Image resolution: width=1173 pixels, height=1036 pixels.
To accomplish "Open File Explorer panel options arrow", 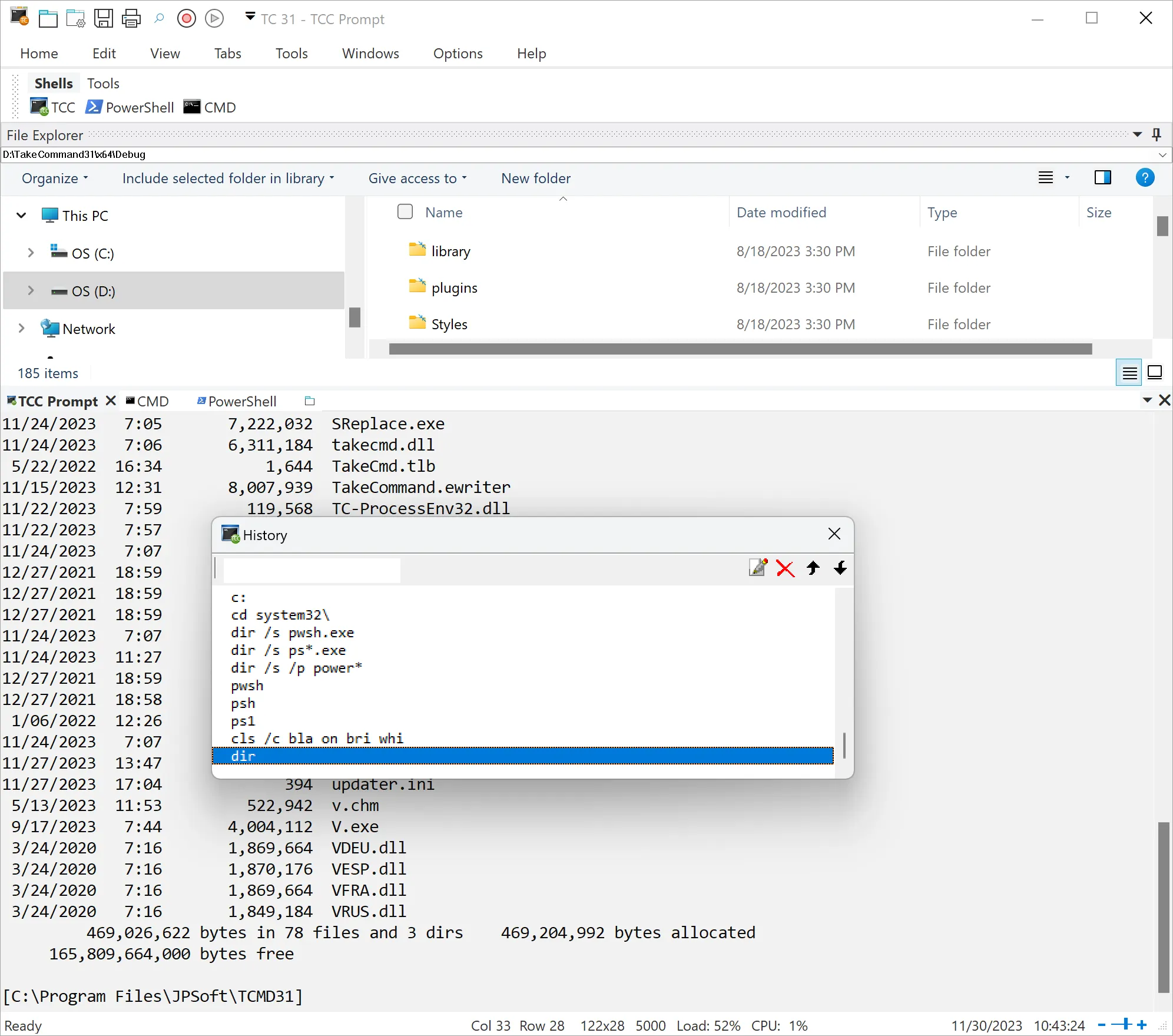I will (x=1138, y=135).
